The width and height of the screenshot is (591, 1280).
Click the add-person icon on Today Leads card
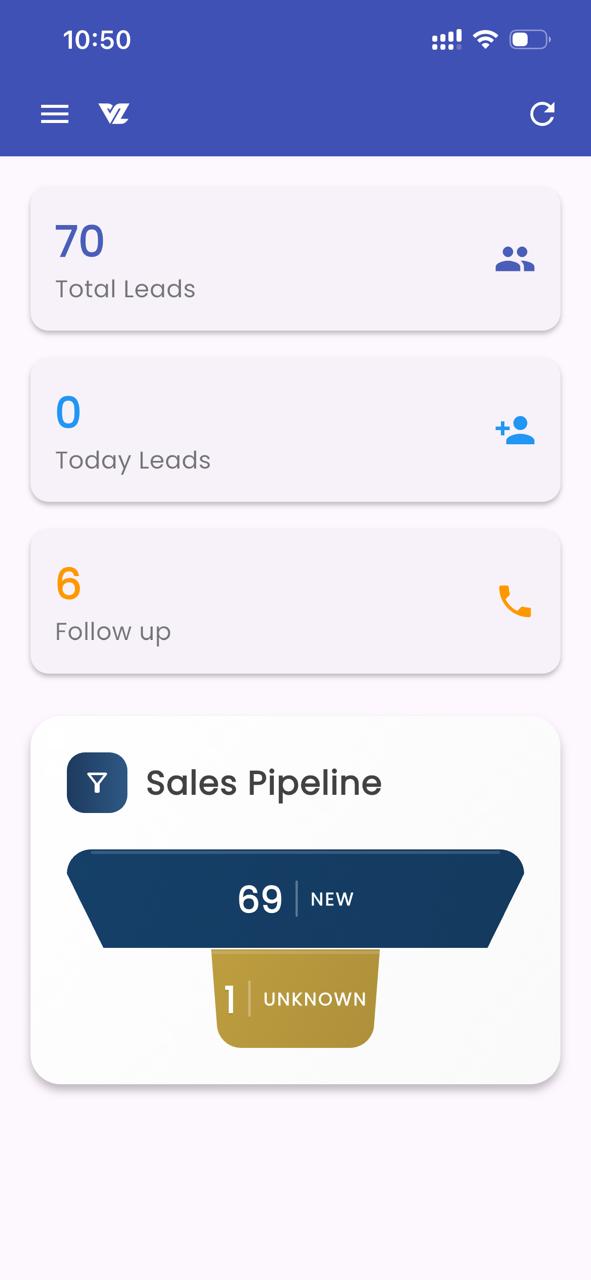coord(515,429)
